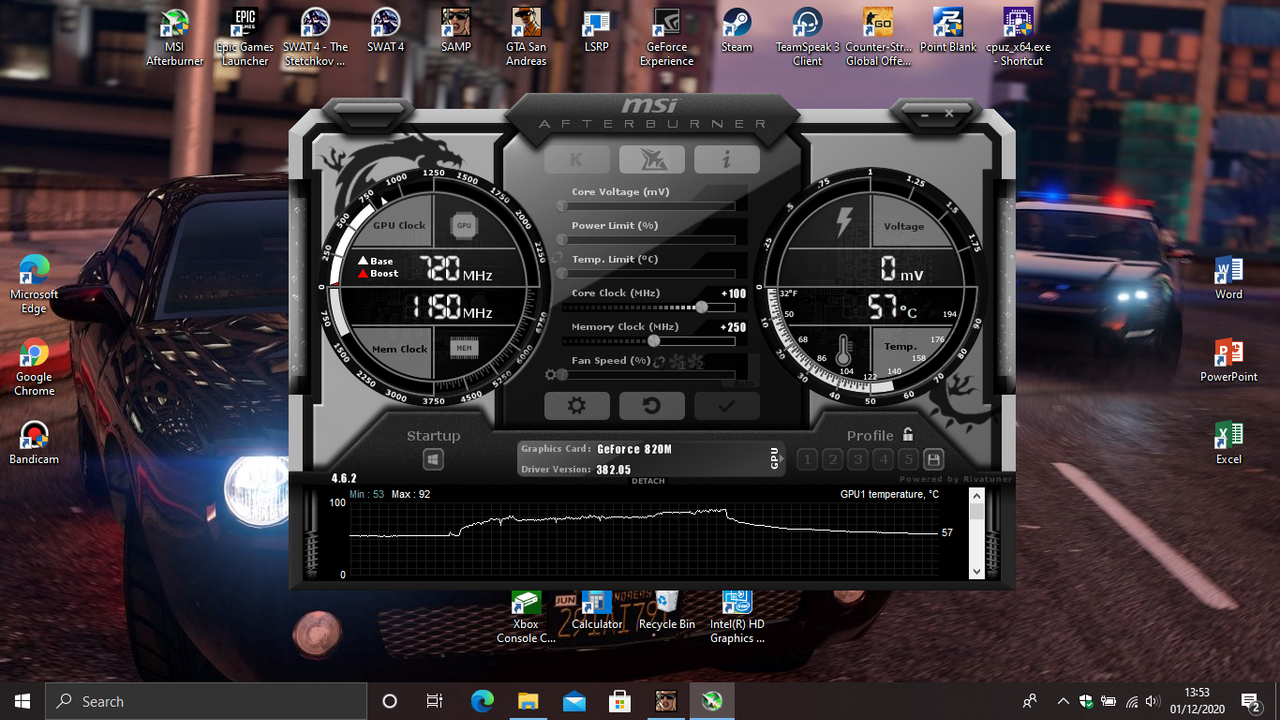Open File Explorer from the taskbar
Image resolution: width=1280 pixels, height=720 pixels.
tap(527, 702)
